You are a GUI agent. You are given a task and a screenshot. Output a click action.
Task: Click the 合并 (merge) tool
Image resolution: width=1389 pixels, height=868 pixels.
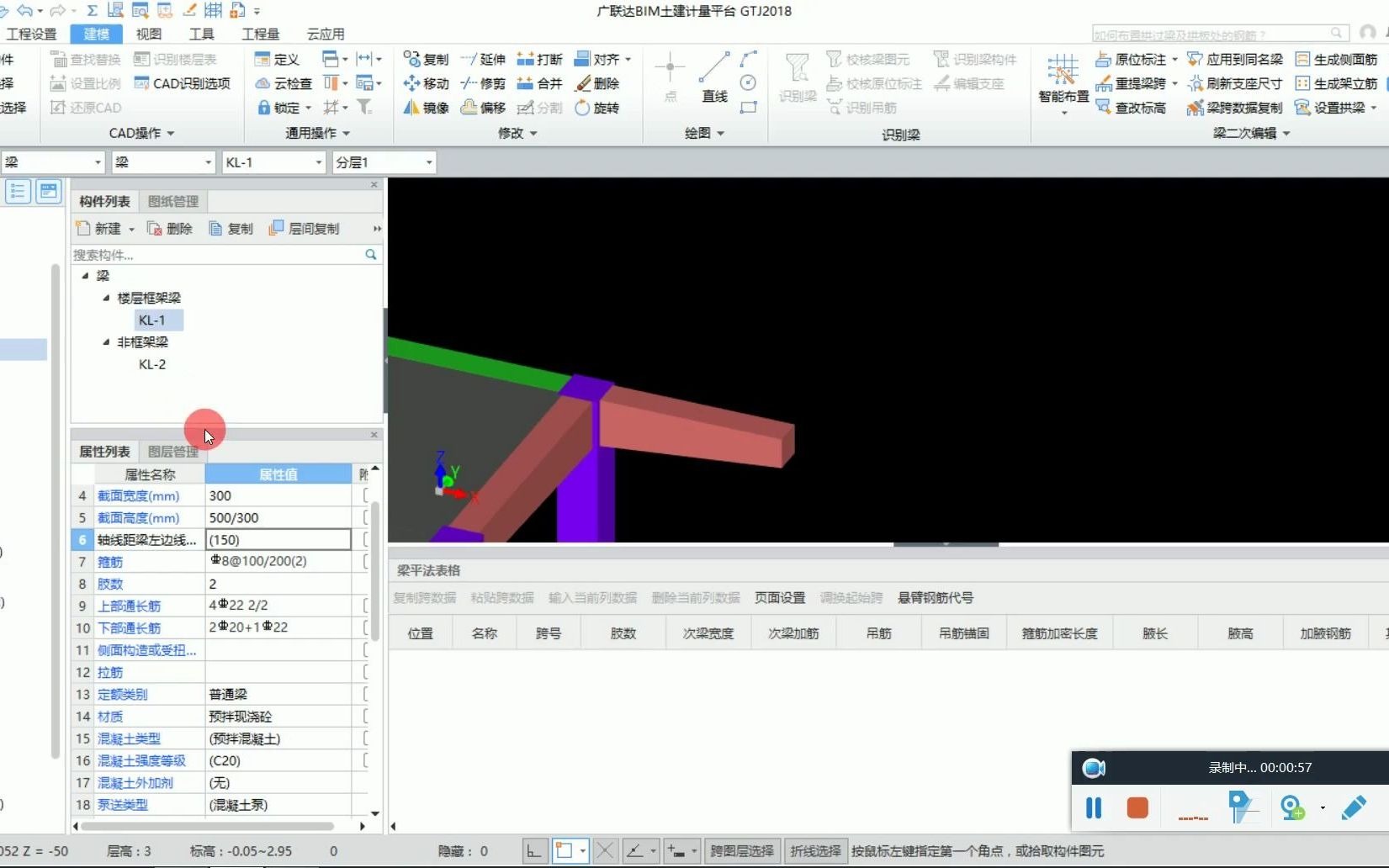pos(539,83)
